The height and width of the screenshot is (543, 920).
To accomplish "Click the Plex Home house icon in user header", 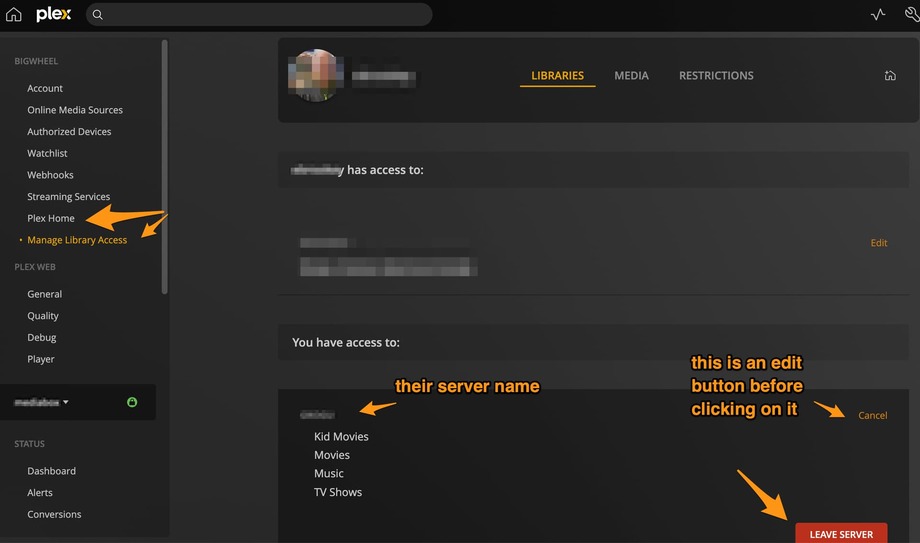I will point(890,76).
